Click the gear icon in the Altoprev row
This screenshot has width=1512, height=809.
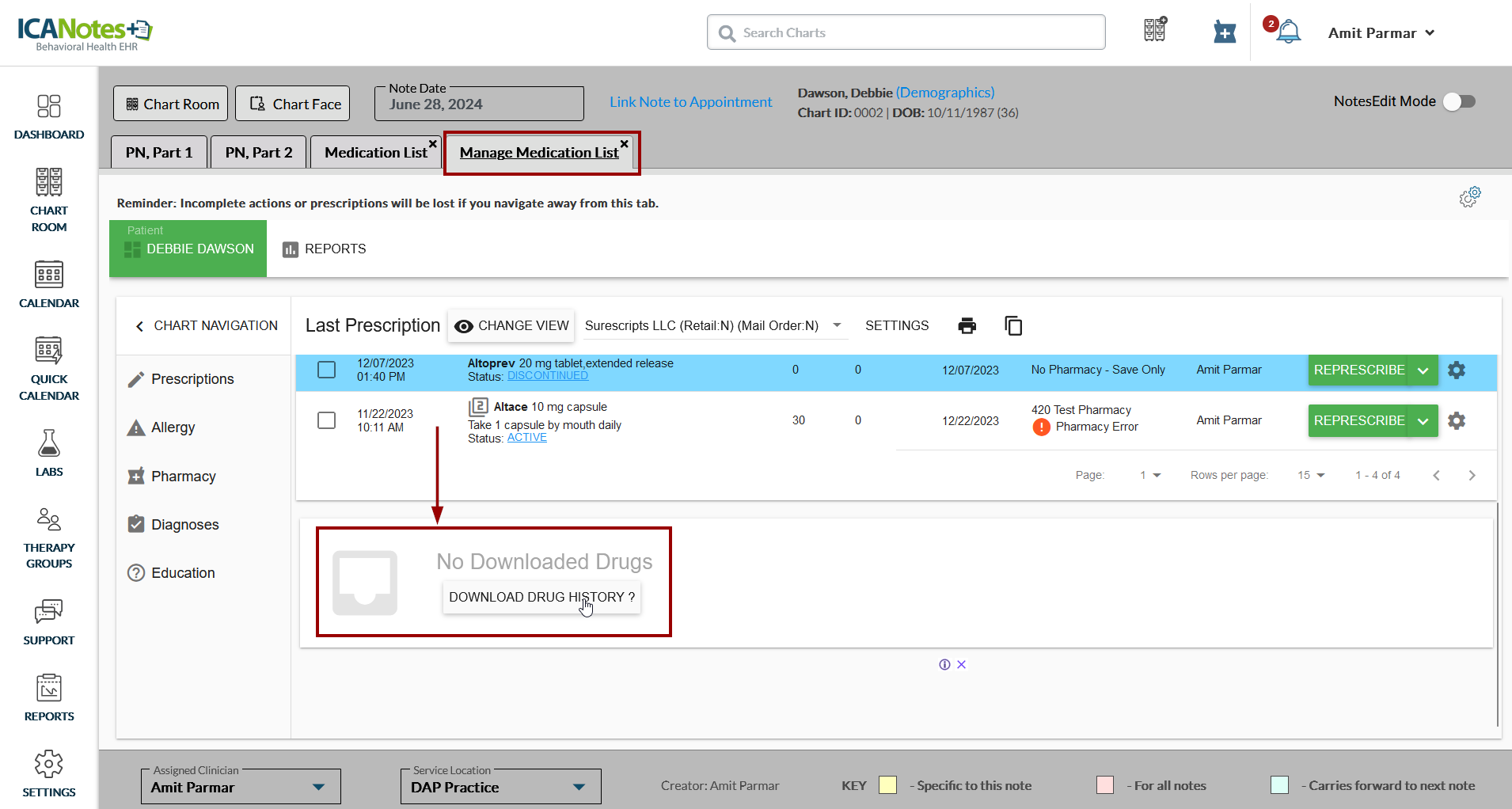[1457, 370]
